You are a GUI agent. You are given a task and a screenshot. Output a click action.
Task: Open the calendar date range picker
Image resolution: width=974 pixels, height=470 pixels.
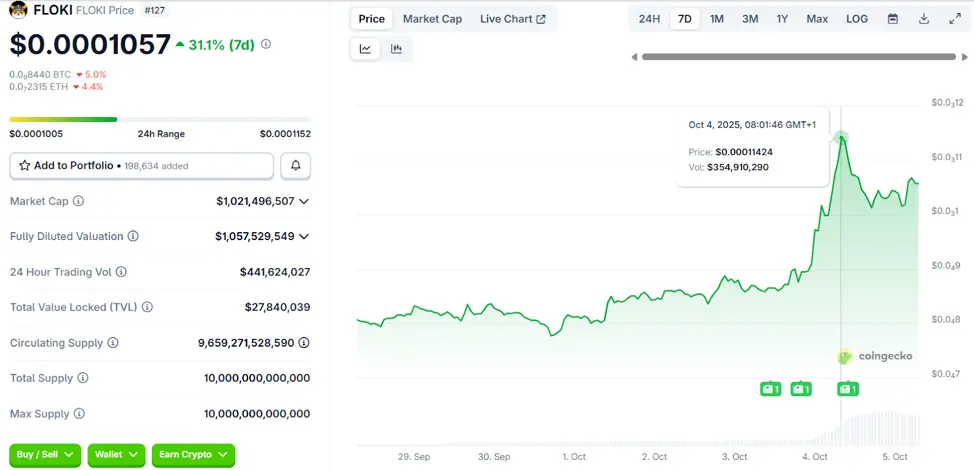click(893, 19)
